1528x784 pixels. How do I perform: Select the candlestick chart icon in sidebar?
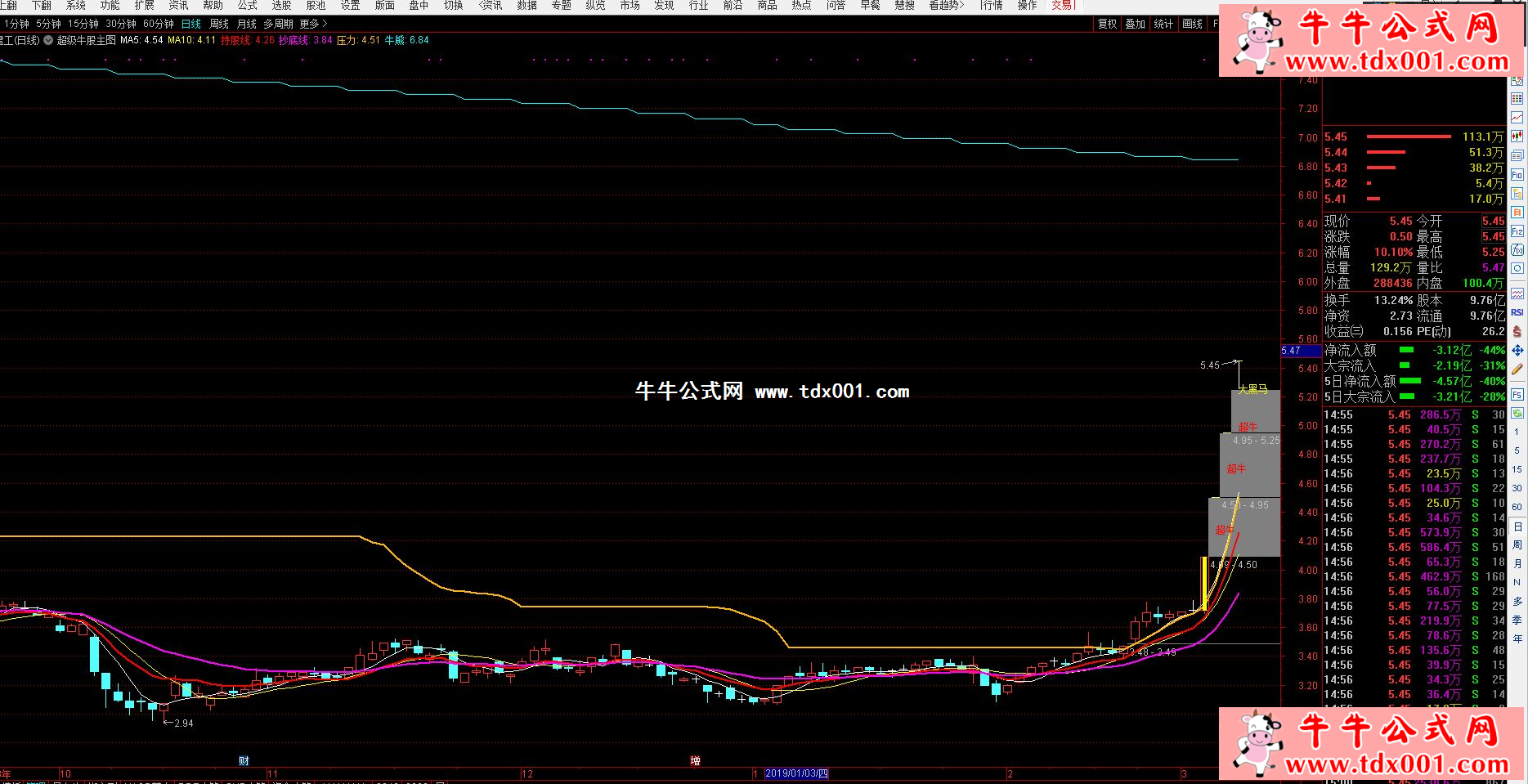[1517, 137]
